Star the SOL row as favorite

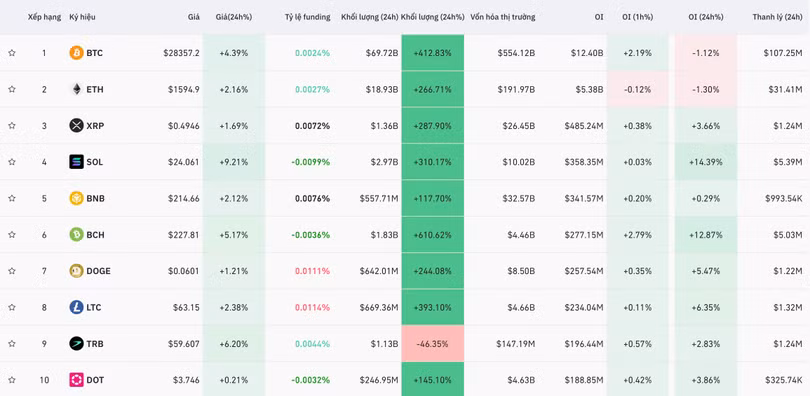pyautogui.click(x=12, y=162)
